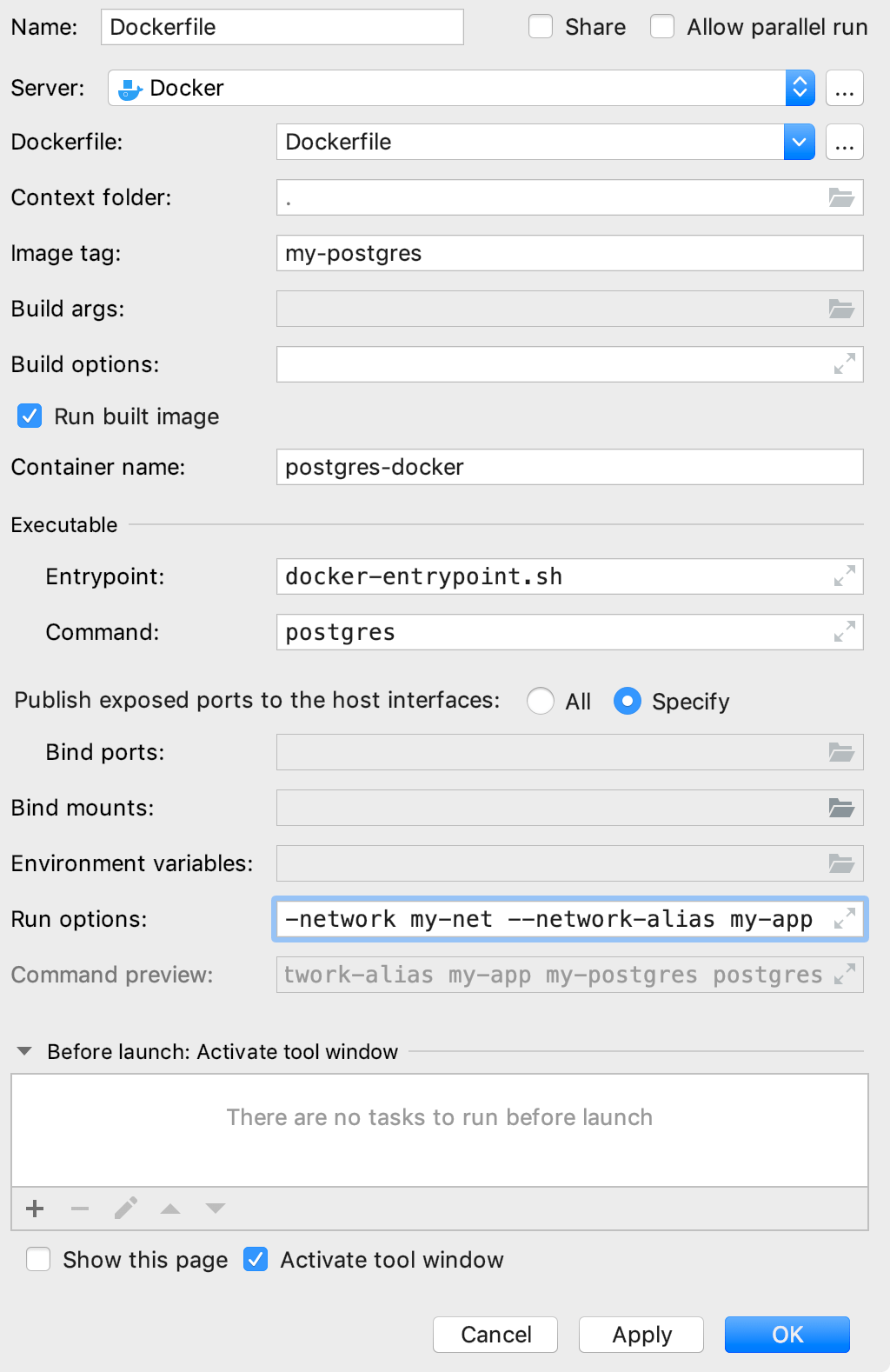The width and height of the screenshot is (890, 1372).
Task: Remove before launch task minus icon
Action: pos(80,1209)
